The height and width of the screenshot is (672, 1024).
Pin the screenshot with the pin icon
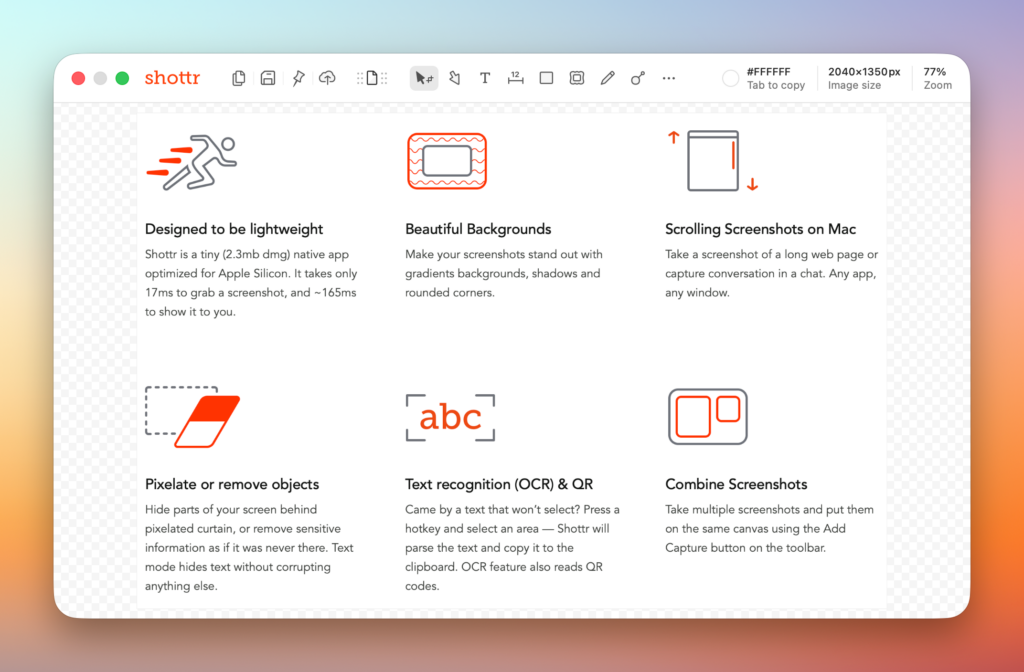coord(298,78)
